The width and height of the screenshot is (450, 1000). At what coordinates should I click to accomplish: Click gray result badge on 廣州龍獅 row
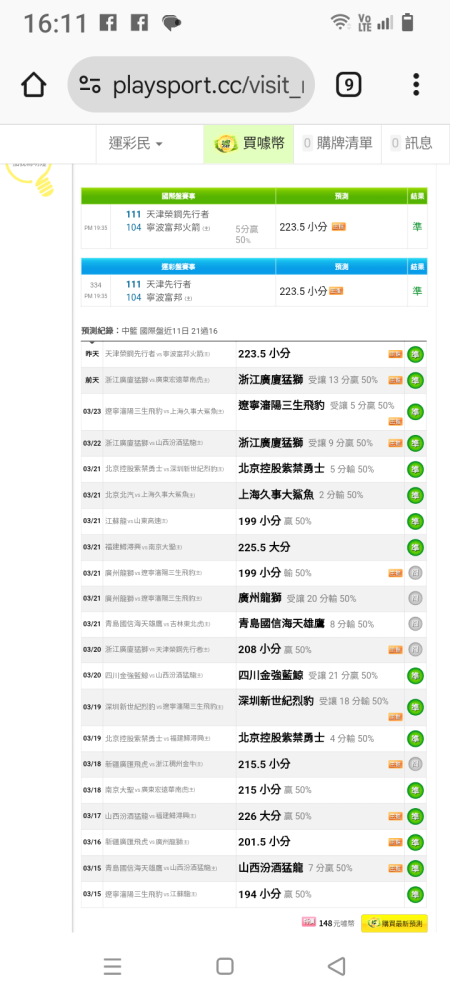click(416, 598)
